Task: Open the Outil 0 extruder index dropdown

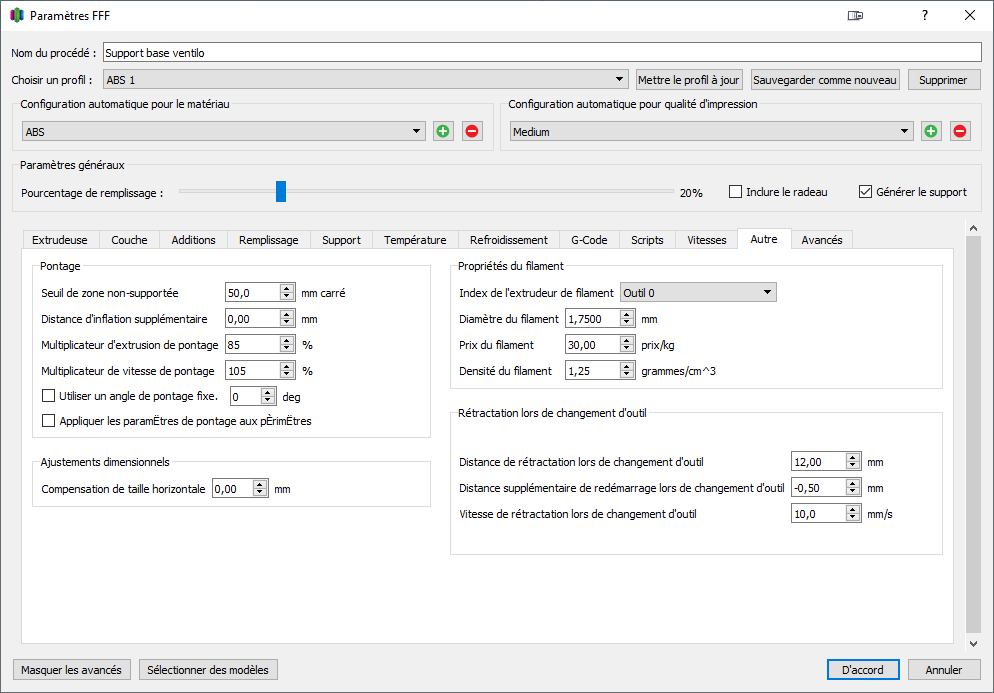Action: tap(698, 292)
